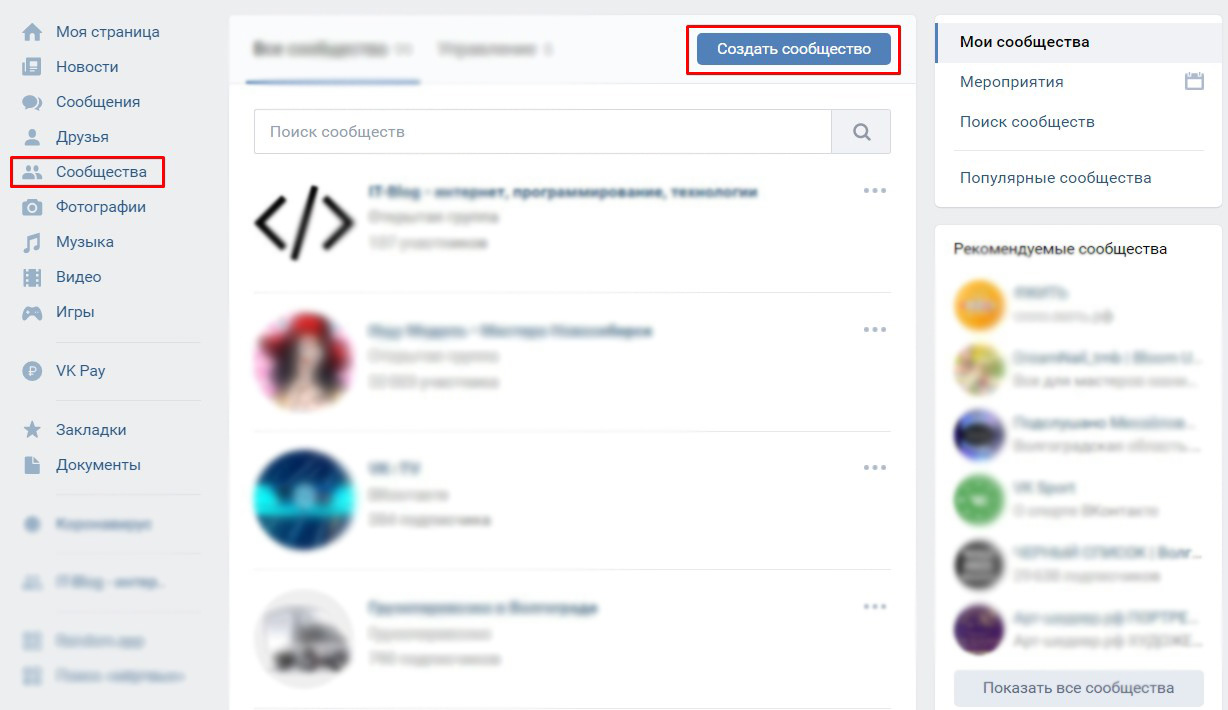Click the magnifier search button
Screen dimensions: 1228x710
[x=861, y=132]
